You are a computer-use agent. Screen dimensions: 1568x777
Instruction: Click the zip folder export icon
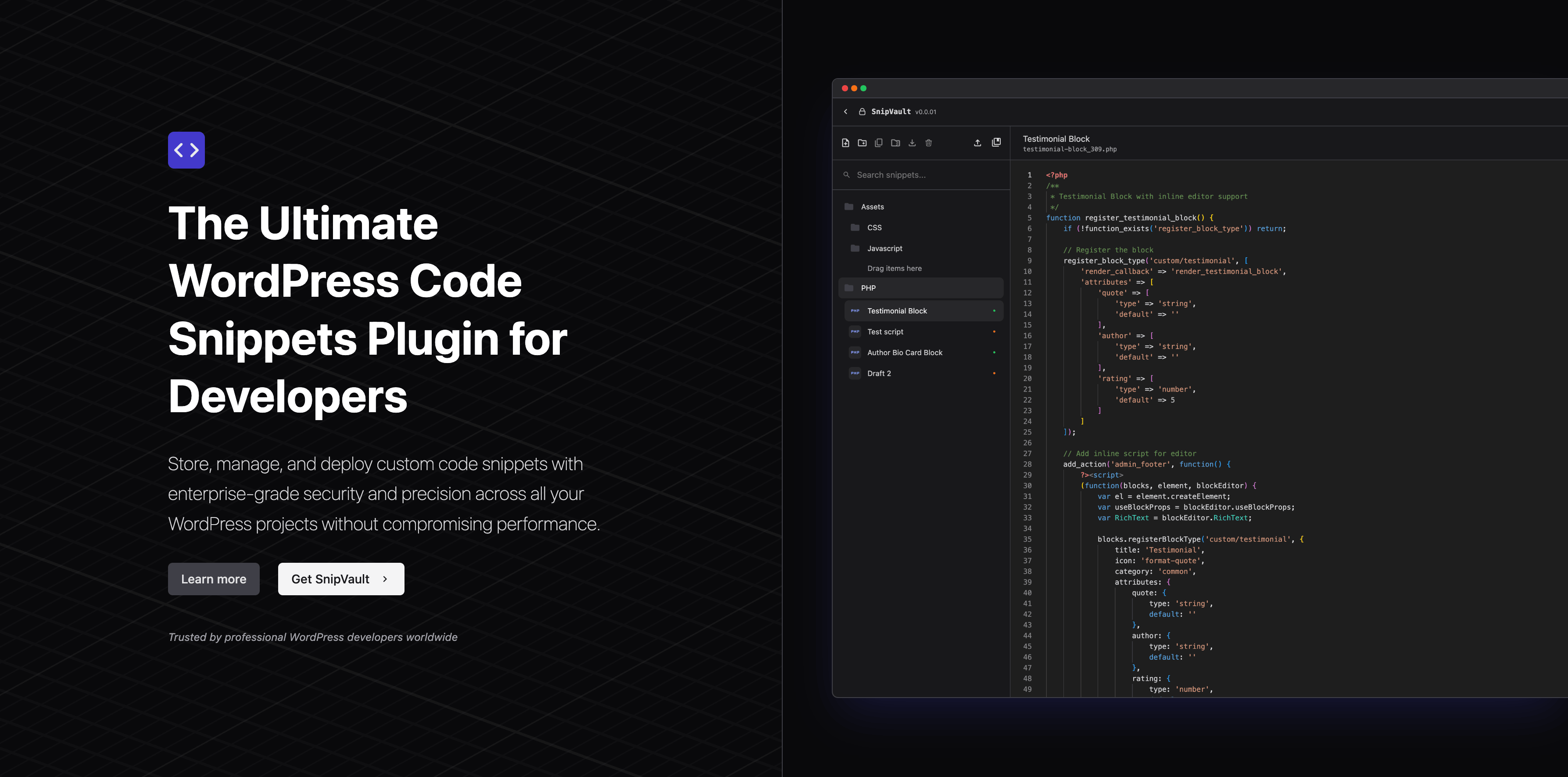(895, 143)
